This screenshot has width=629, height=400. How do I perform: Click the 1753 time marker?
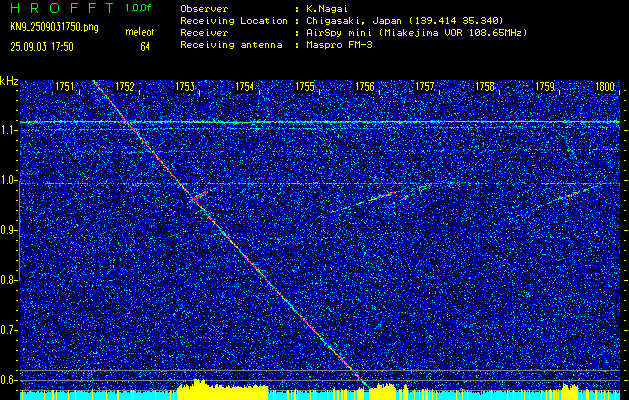[x=185, y=87]
